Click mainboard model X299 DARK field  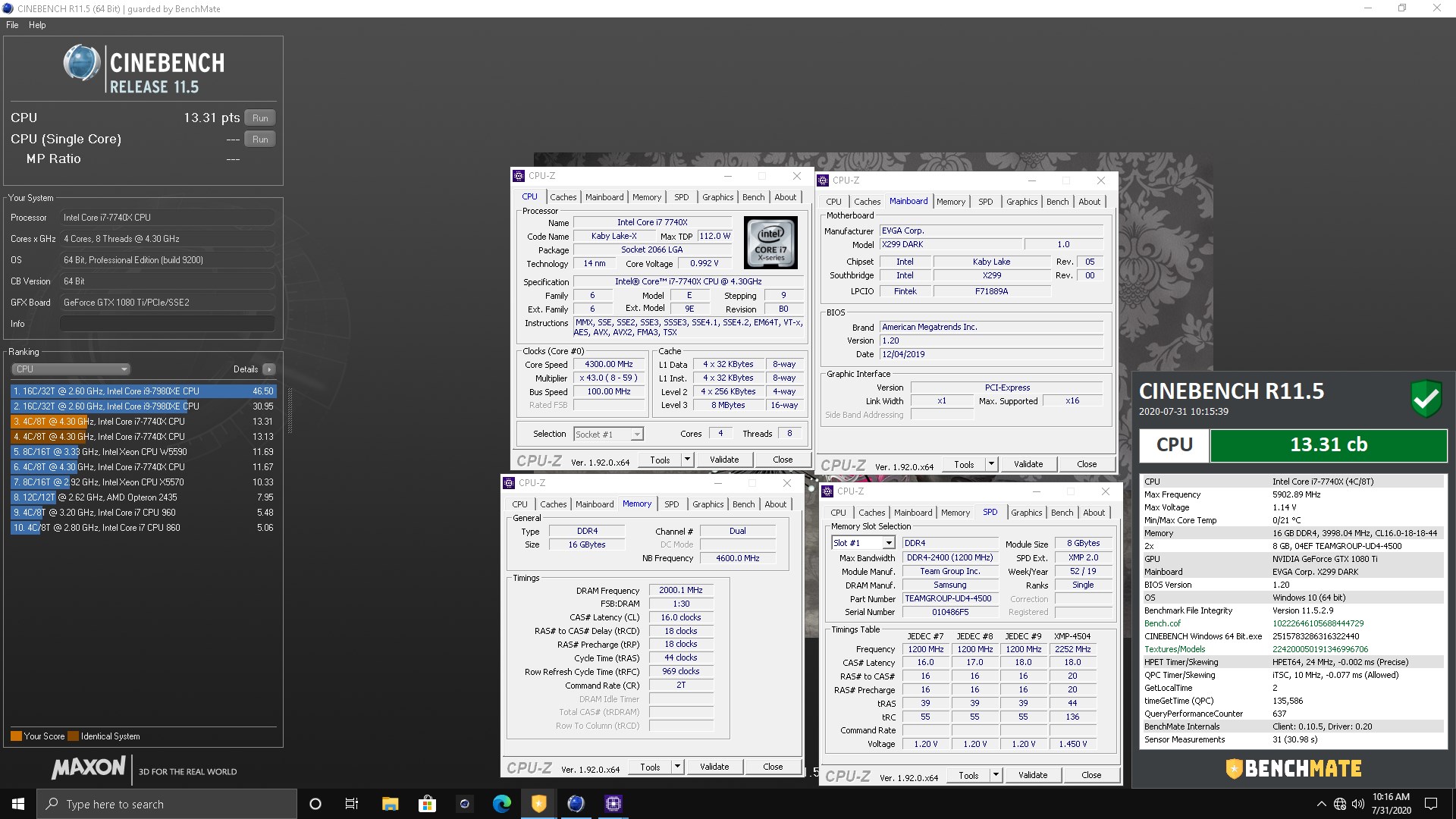[x=951, y=244]
